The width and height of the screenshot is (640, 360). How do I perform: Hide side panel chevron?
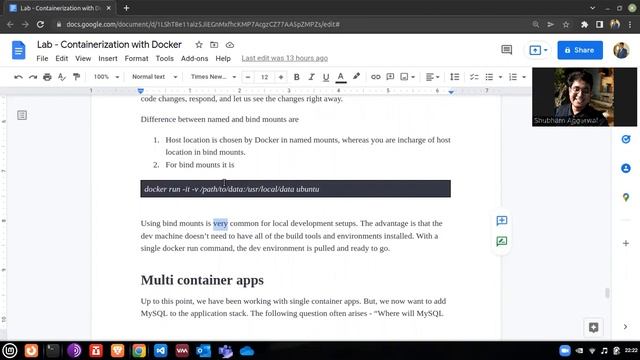click(x=625, y=327)
